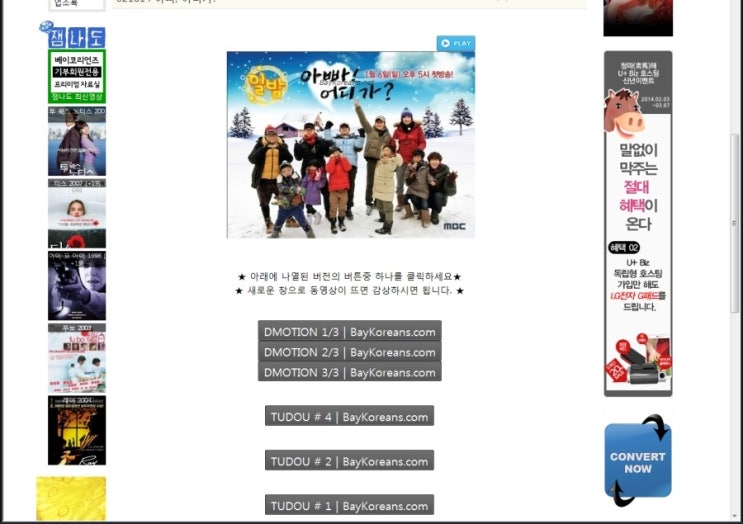Click the CONVERT NOW ad button
743x524 pixels.
tap(638, 461)
